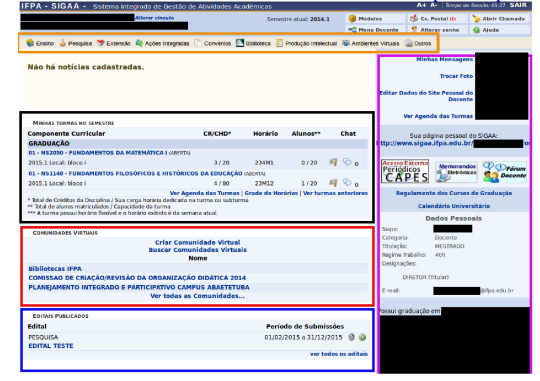Open the Ensino menu
540x381 pixels.
pyautogui.click(x=40, y=43)
